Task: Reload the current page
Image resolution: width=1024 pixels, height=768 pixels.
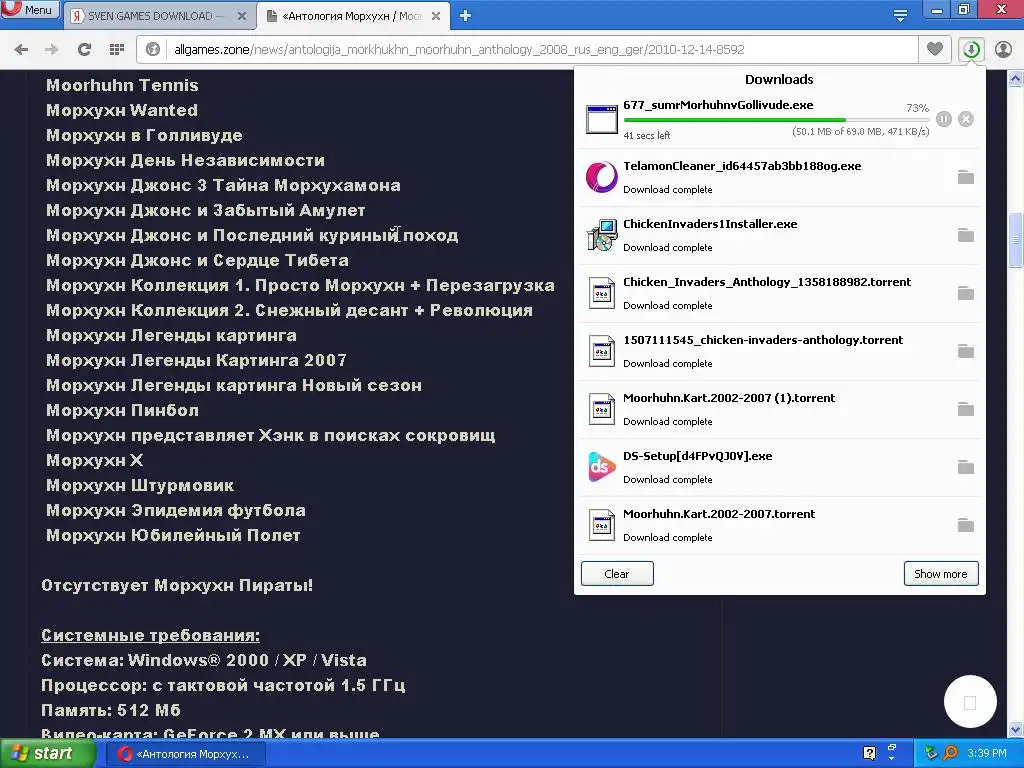Action: pyautogui.click(x=84, y=49)
